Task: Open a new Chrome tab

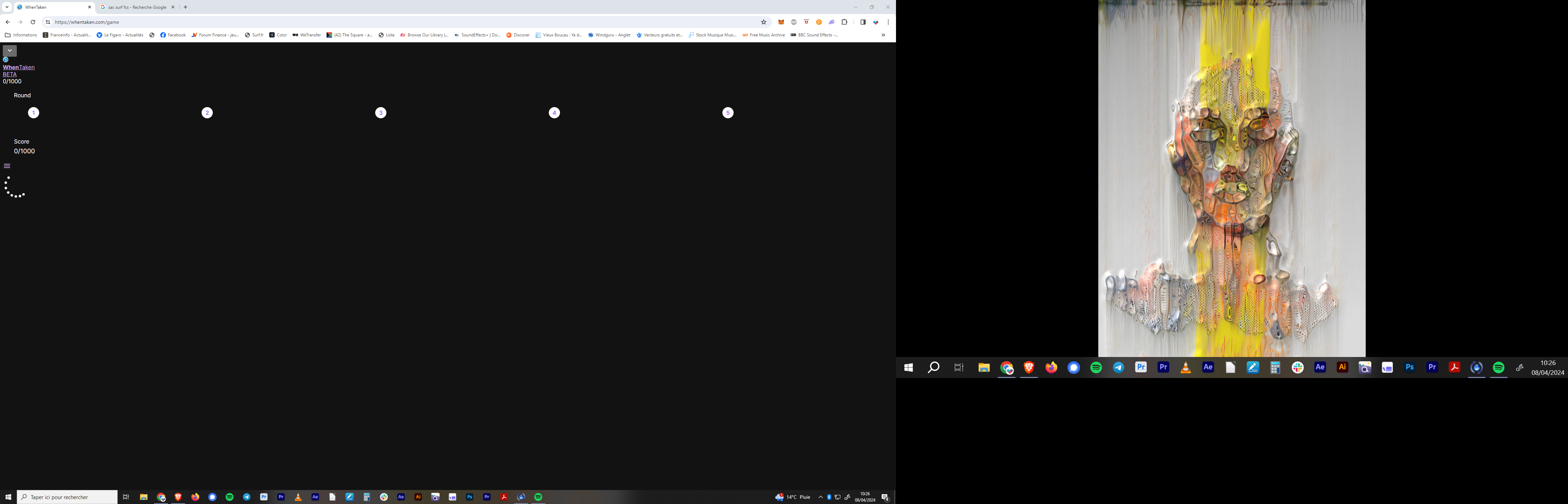Action: point(185,7)
